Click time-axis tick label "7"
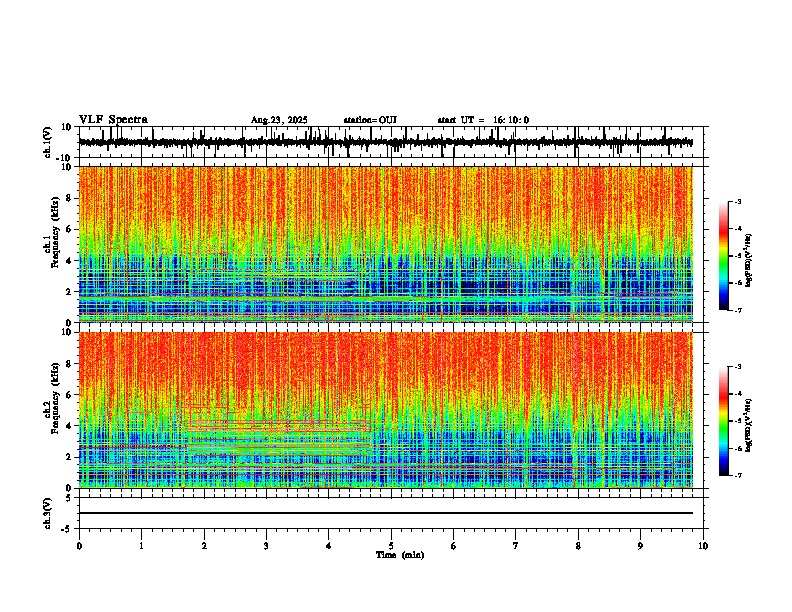Image resolution: width=792 pixels, height=612 pixels. (516, 546)
